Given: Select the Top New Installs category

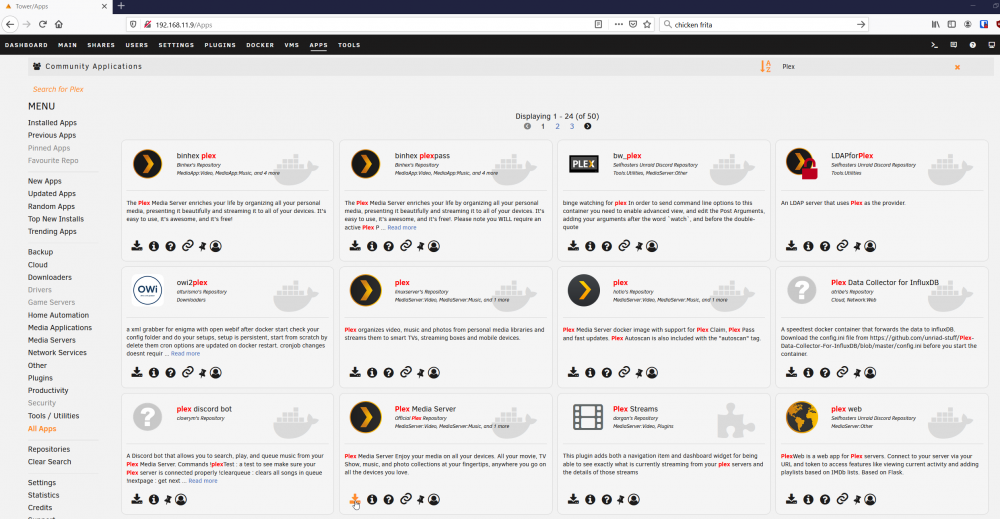Looking at the screenshot, I should (56, 219).
